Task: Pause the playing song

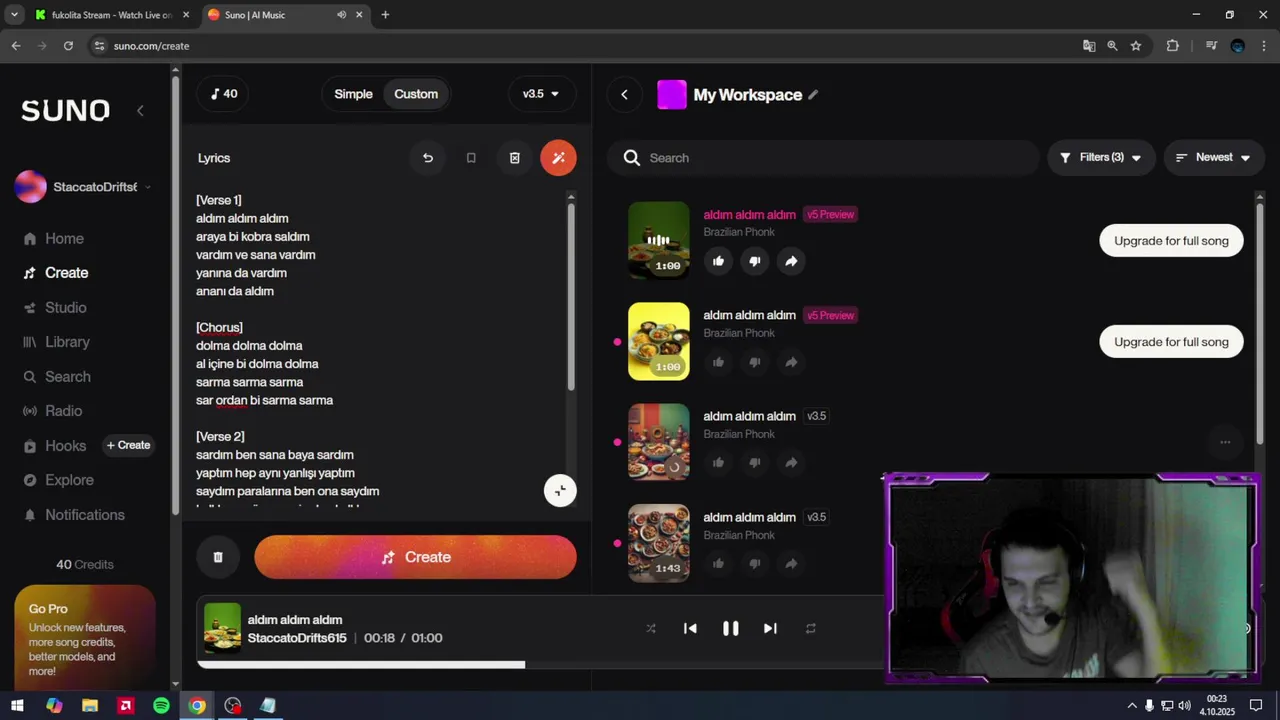Action: (731, 628)
